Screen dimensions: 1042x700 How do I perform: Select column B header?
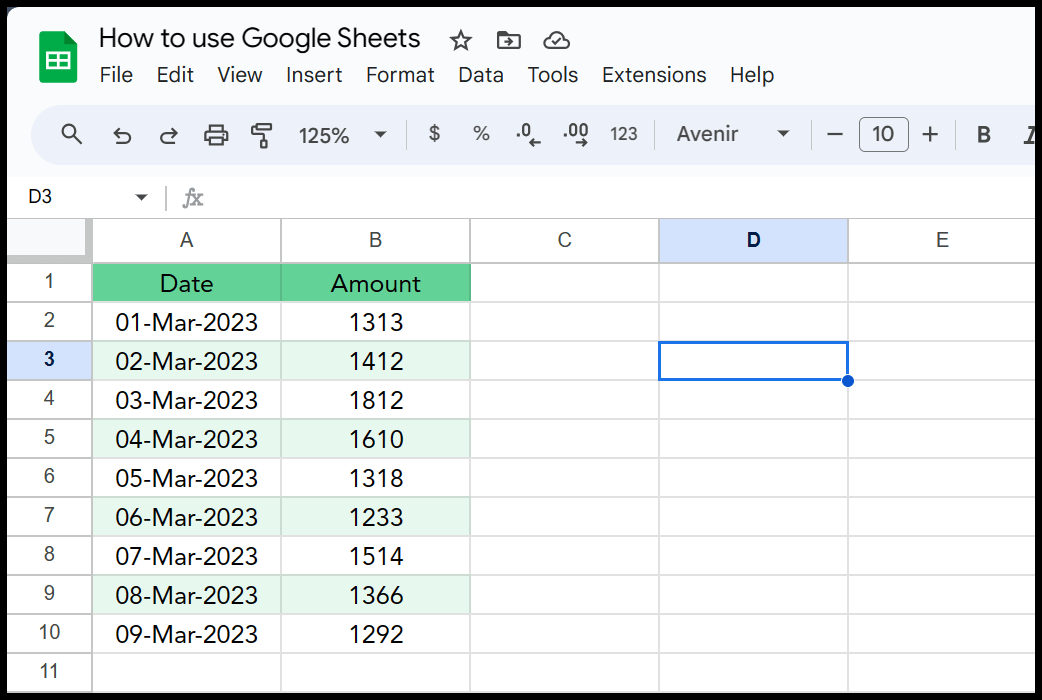tap(375, 240)
